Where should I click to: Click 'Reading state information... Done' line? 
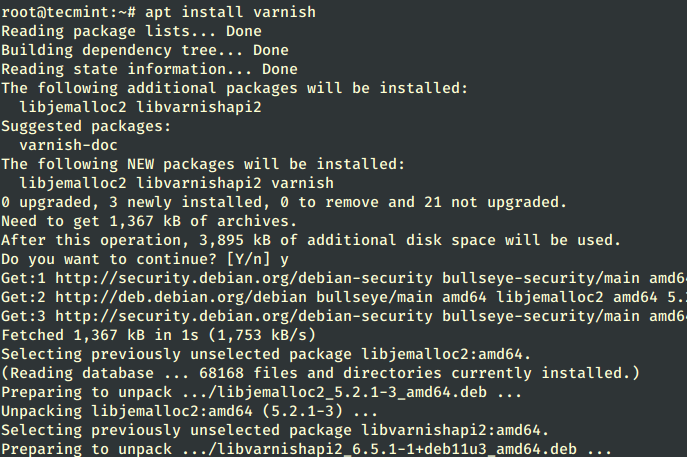point(149,69)
